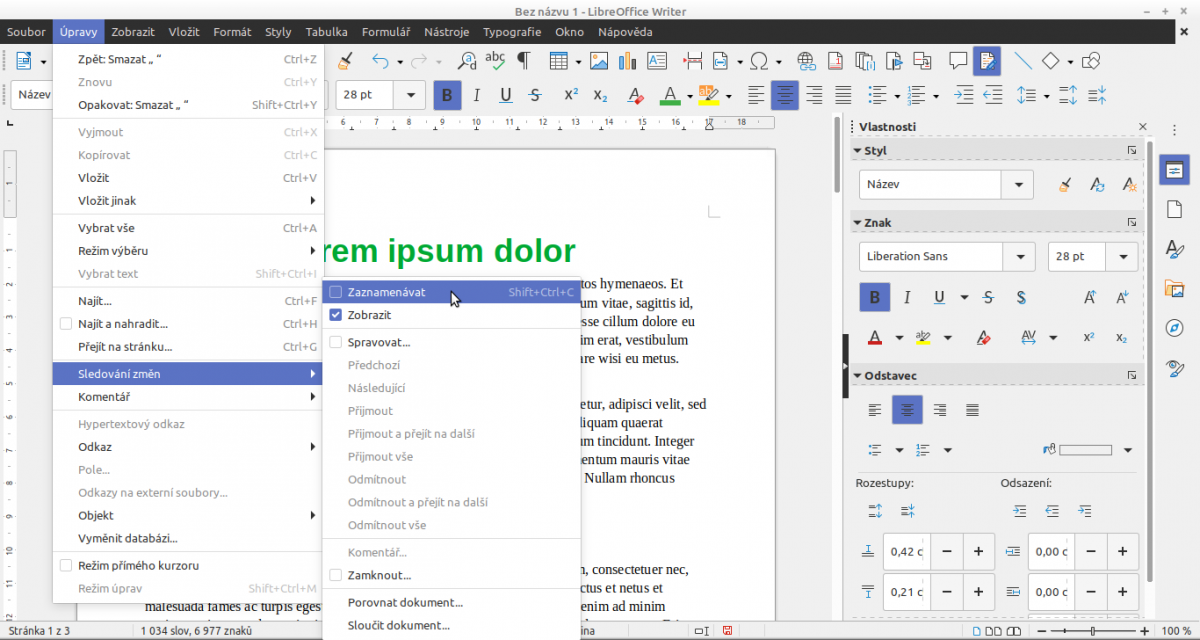Insert image via toolbar icon
The height and width of the screenshot is (640, 1200).
pyautogui.click(x=600, y=61)
